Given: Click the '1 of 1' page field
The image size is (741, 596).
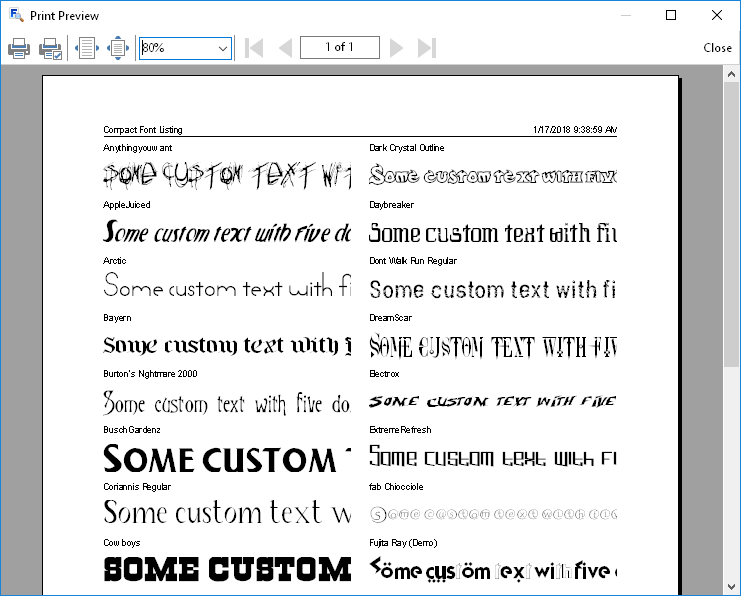Looking at the screenshot, I should pyautogui.click(x=340, y=47).
